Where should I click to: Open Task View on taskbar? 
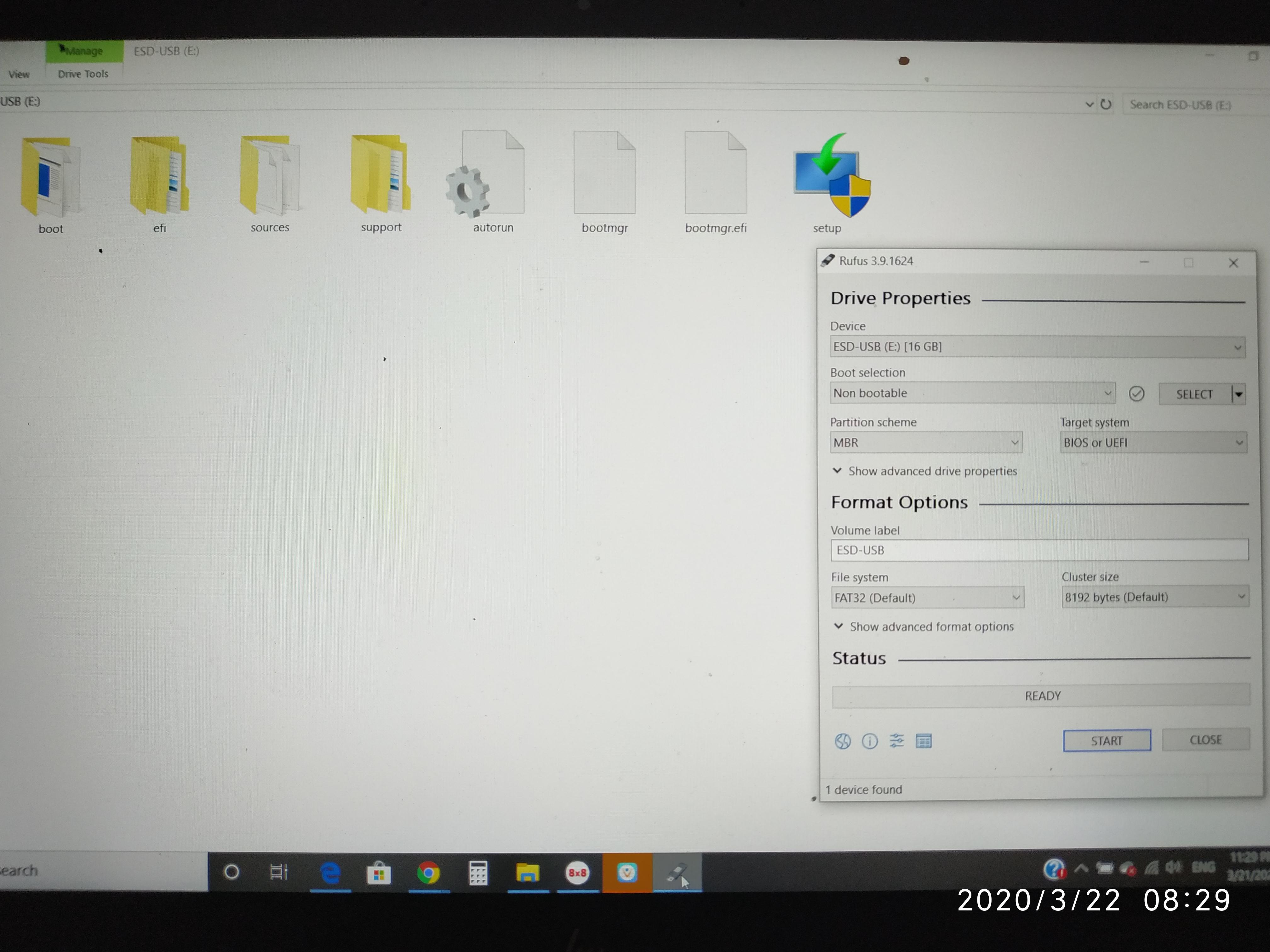point(279,872)
